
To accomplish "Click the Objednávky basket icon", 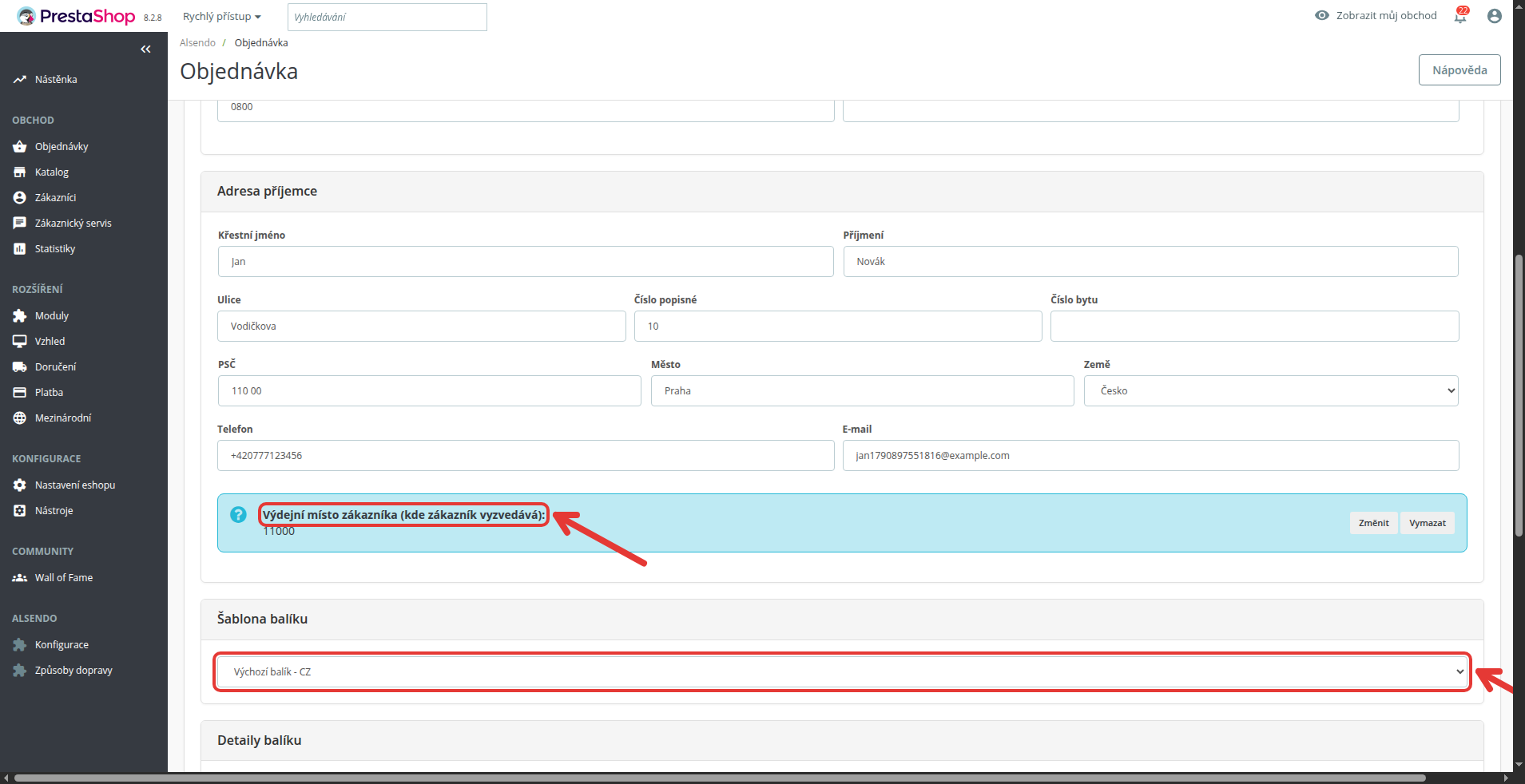I will tap(20, 147).
